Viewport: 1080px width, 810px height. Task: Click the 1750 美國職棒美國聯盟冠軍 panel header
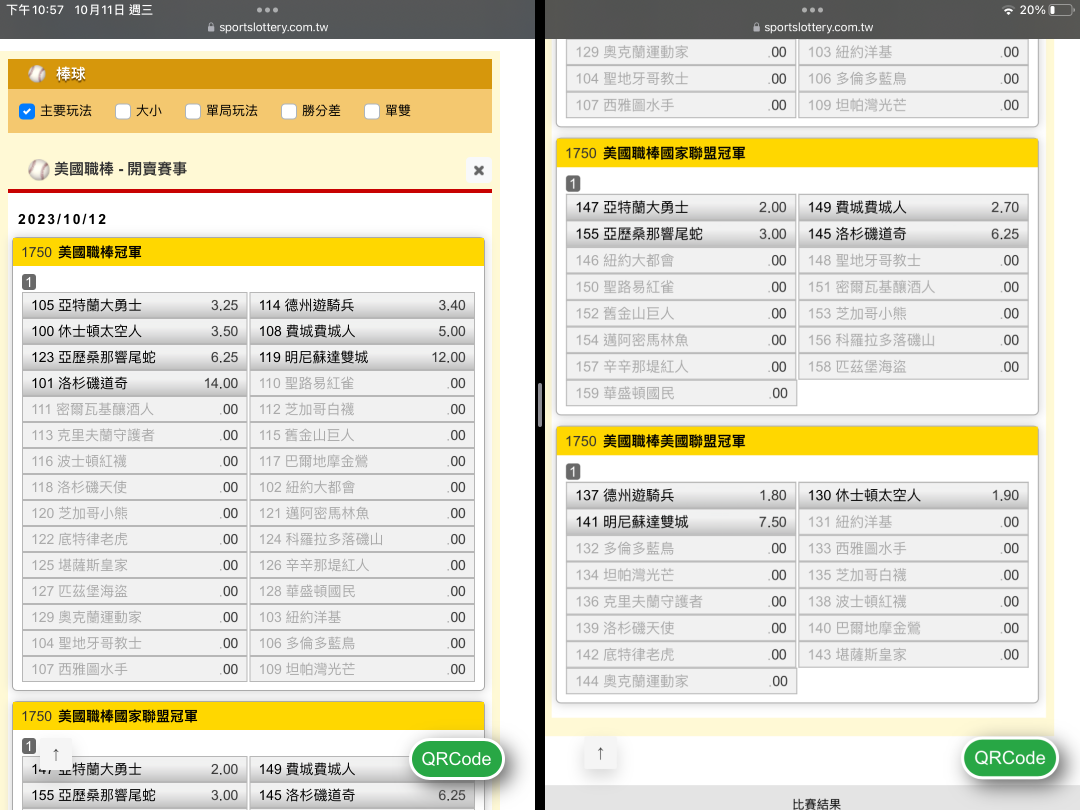click(x=797, y=441)
